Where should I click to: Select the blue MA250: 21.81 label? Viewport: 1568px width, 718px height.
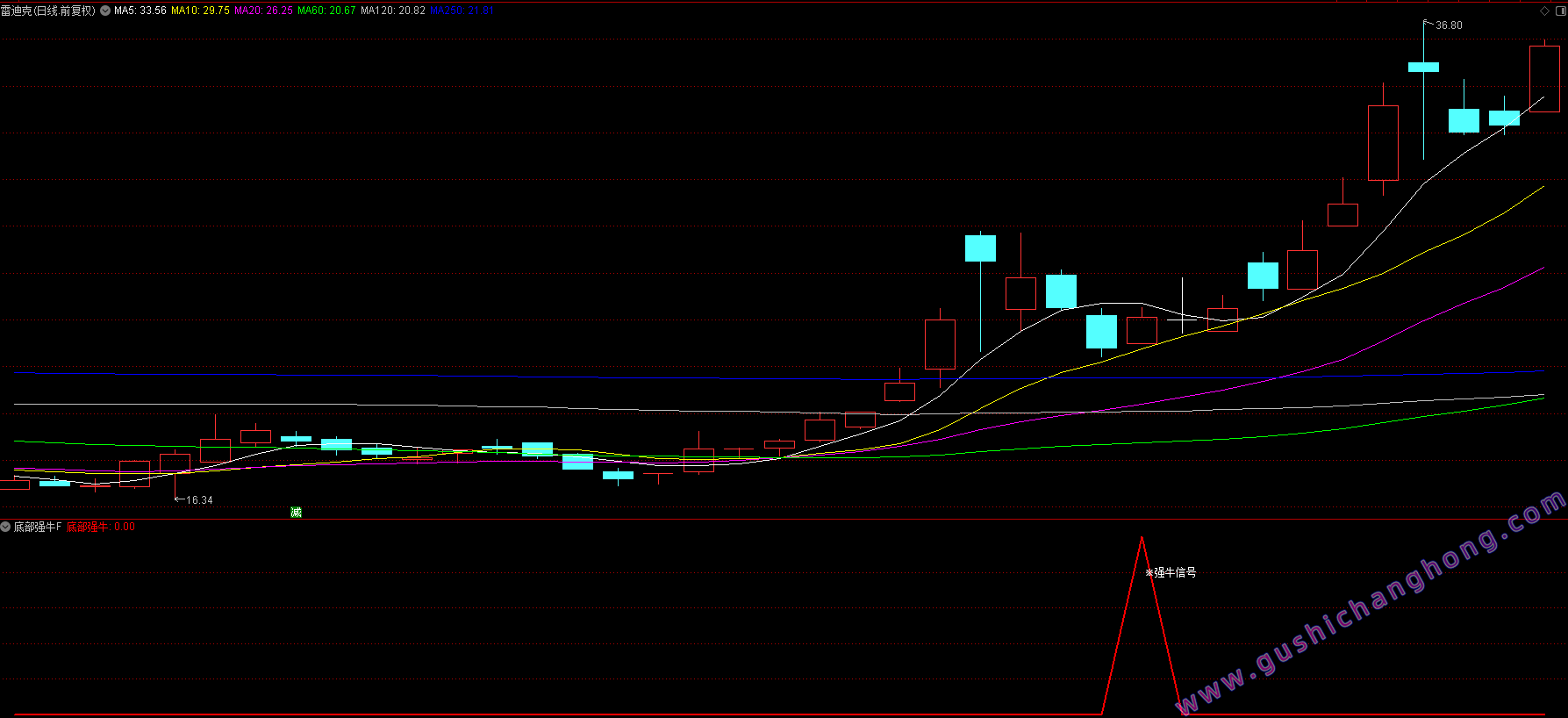462,11
